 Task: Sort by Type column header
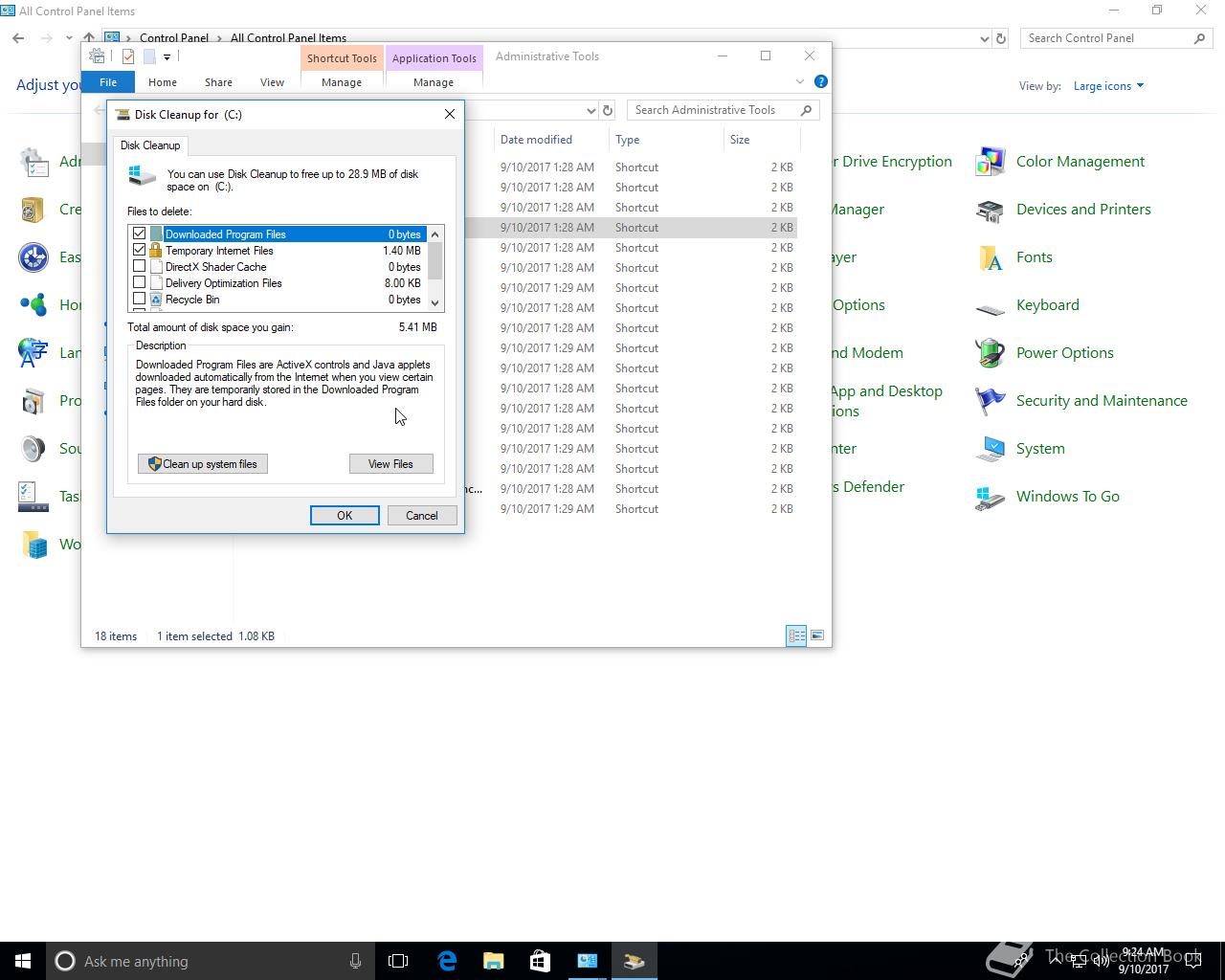666,140
